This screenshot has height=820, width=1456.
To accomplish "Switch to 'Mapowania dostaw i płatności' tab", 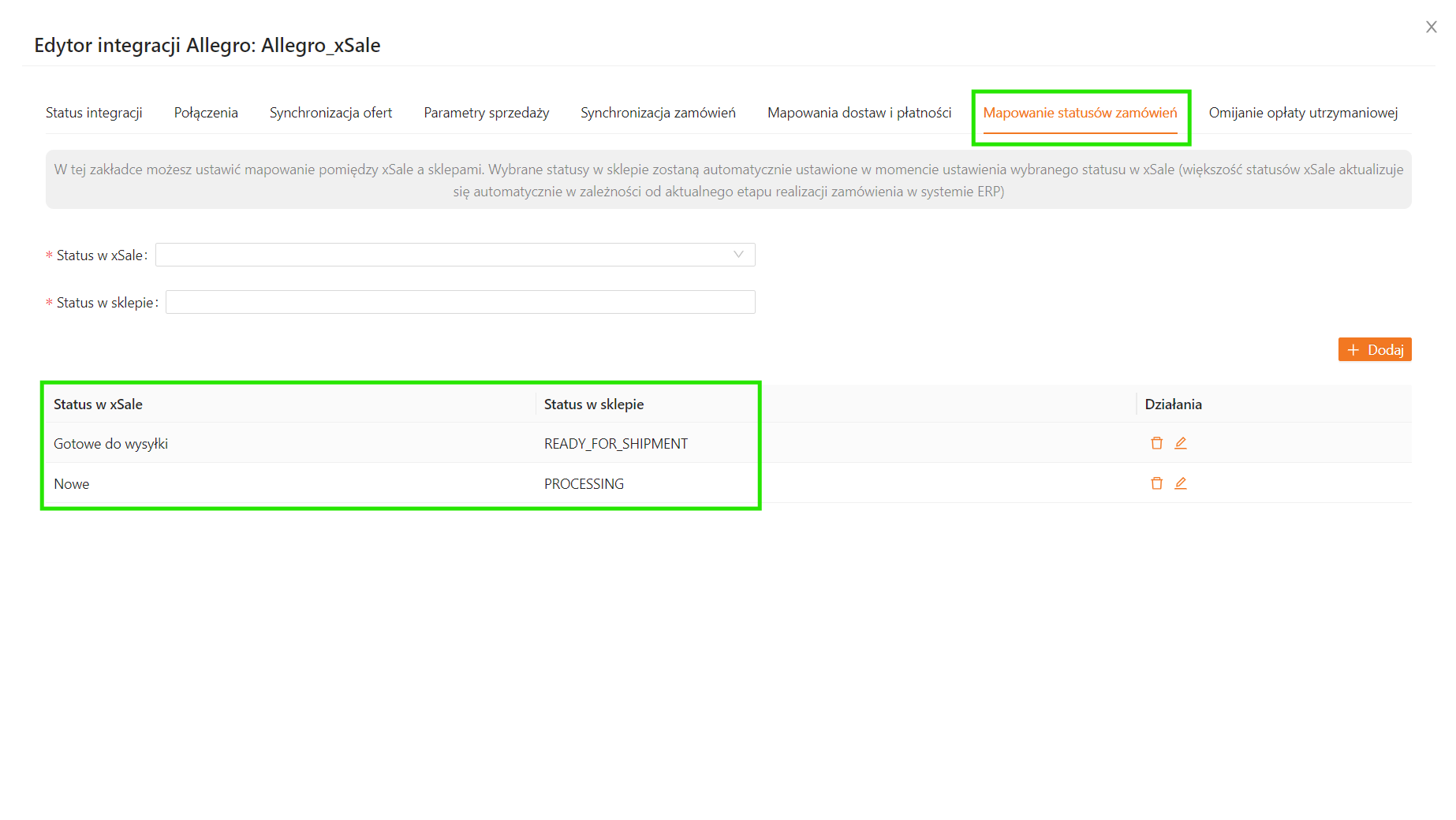I will [x=859, y=113].
